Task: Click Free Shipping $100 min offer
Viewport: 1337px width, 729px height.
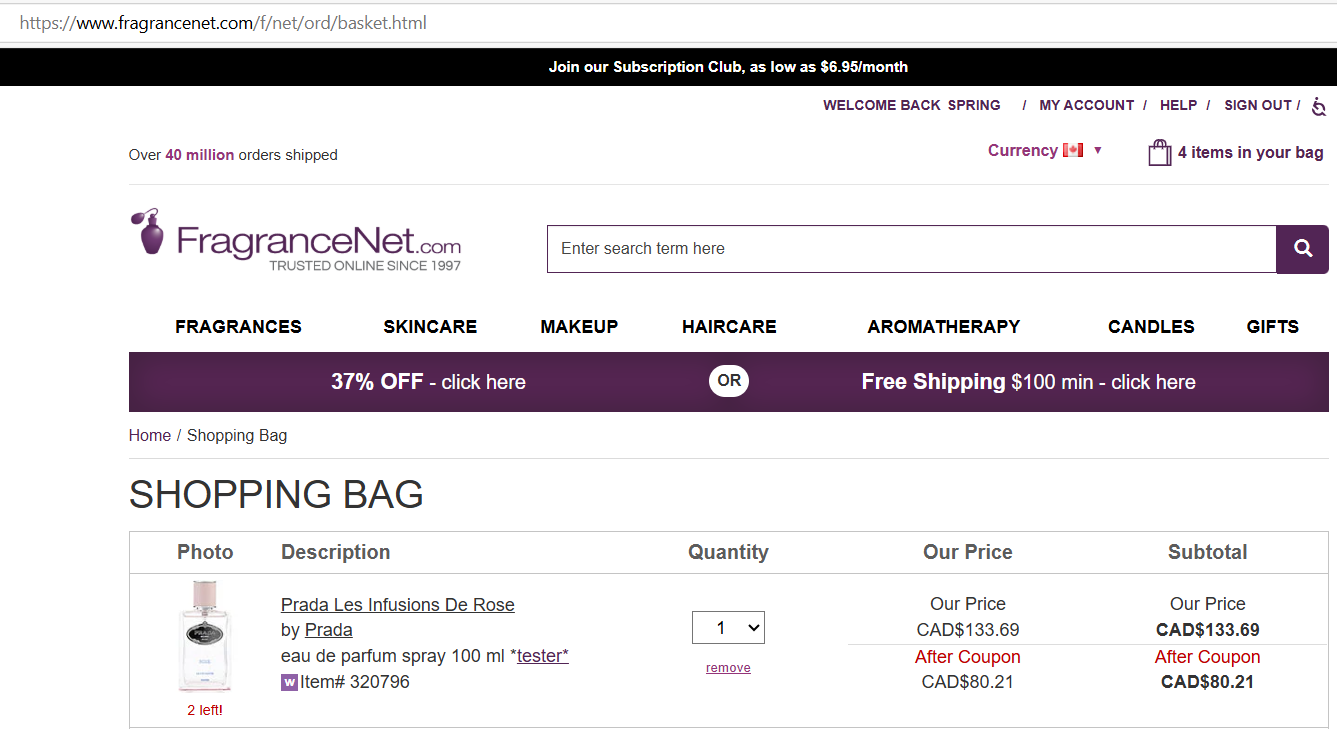Action: (1028, 382)
